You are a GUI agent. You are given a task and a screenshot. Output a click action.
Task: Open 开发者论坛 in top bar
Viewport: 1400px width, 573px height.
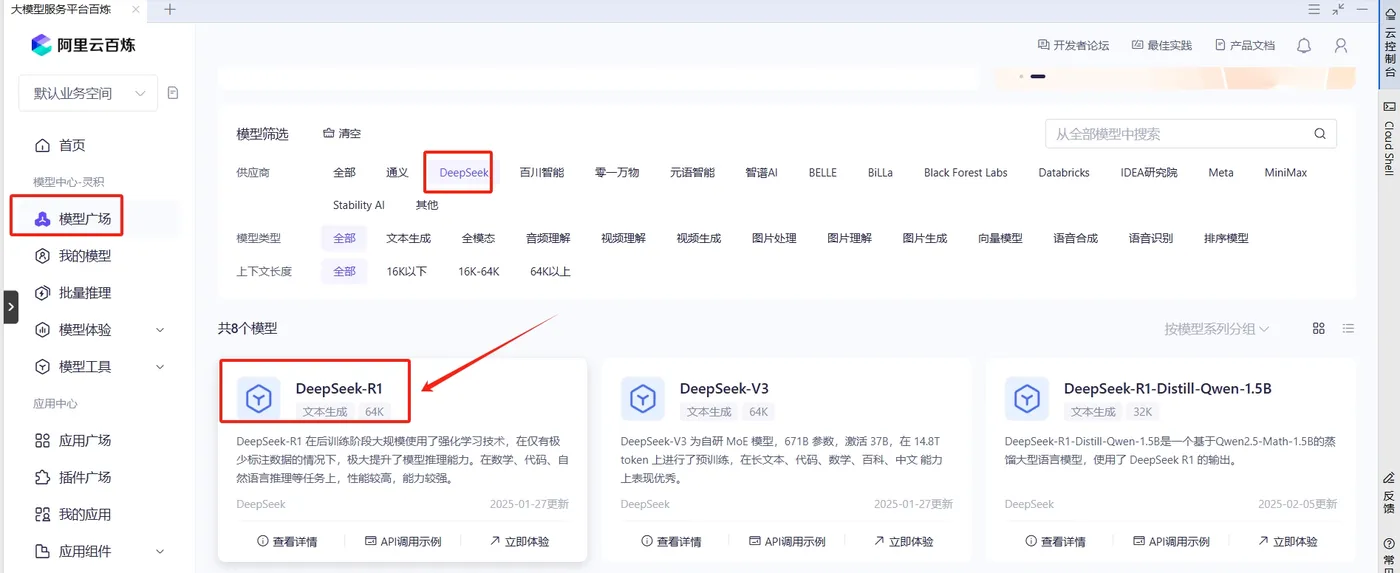[1074, 45]
